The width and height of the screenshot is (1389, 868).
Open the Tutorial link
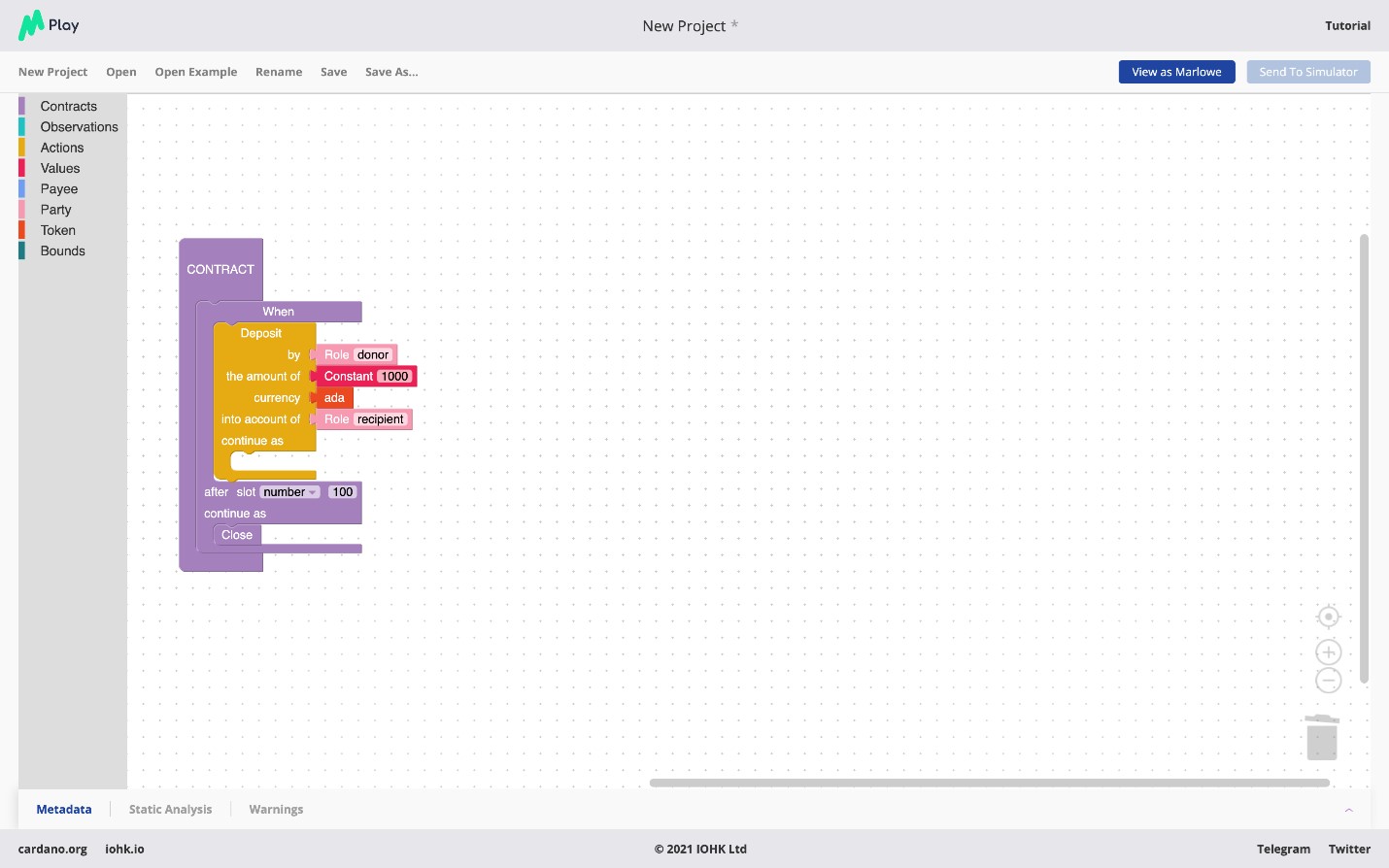tap(1348, 25)
